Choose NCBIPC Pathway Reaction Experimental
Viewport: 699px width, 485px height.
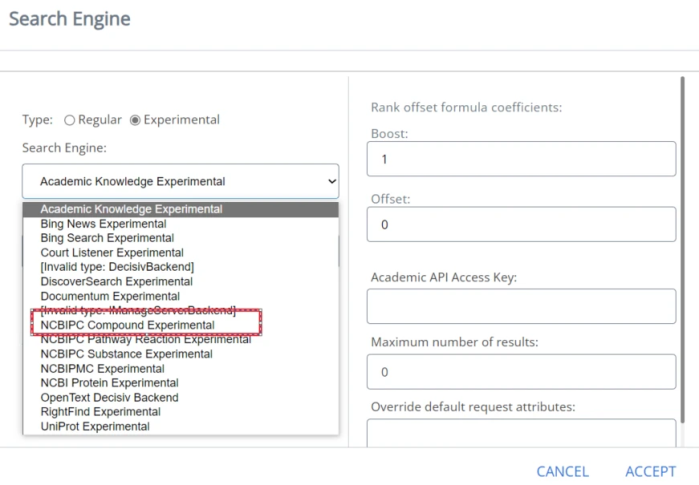146,339
